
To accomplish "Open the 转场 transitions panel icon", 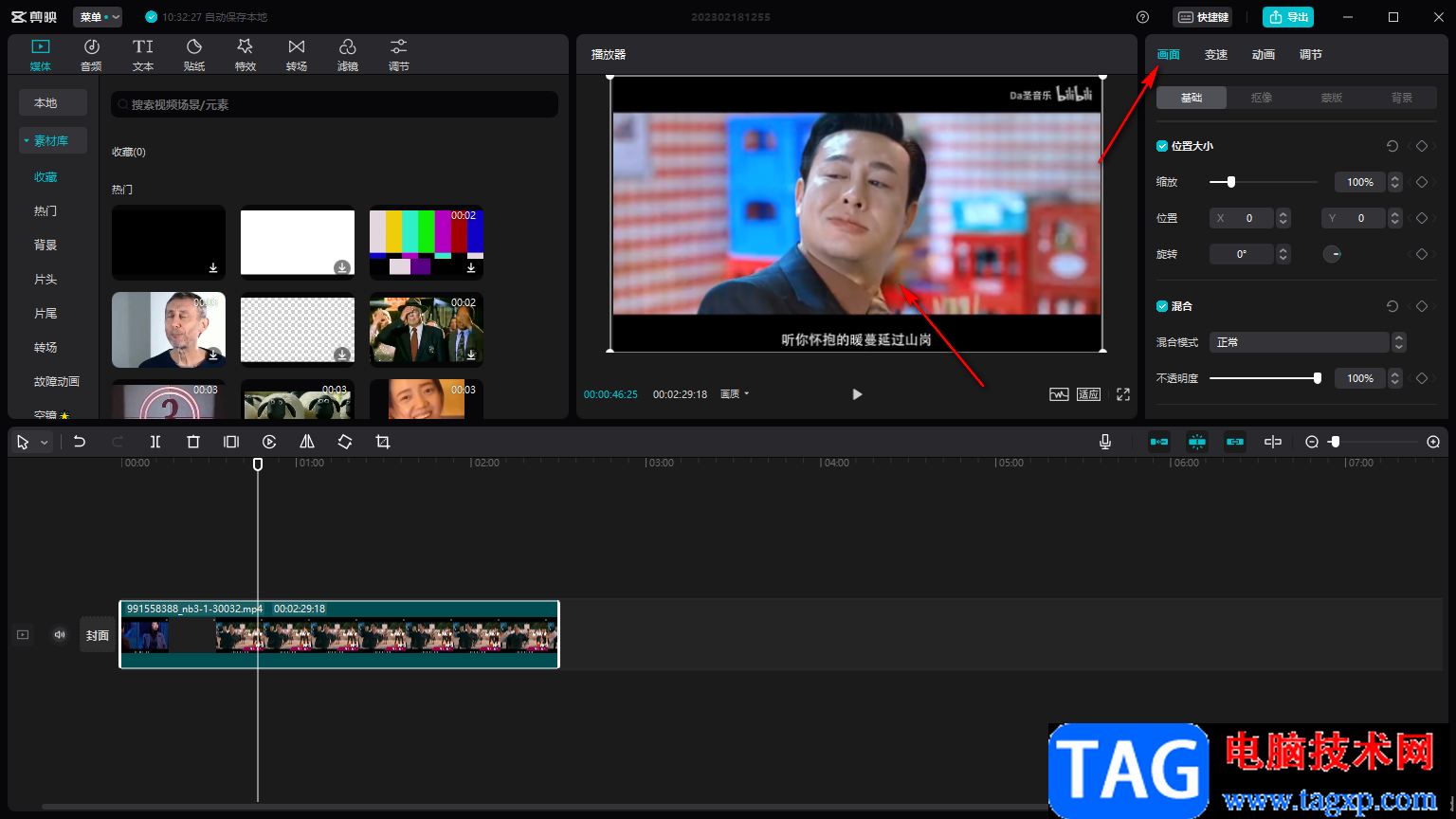I will [297, 54].
